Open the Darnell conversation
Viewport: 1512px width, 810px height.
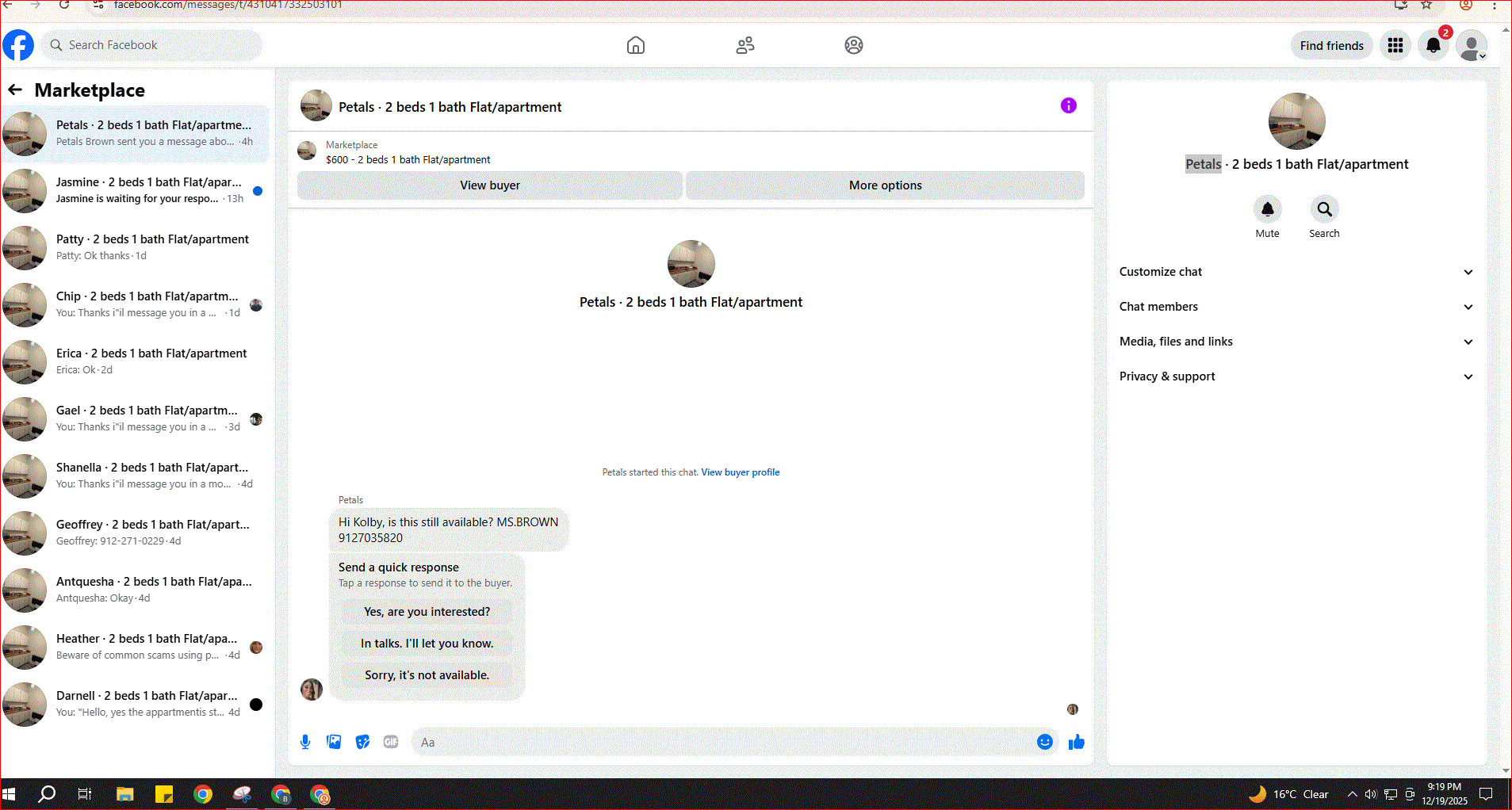point(135,704)
